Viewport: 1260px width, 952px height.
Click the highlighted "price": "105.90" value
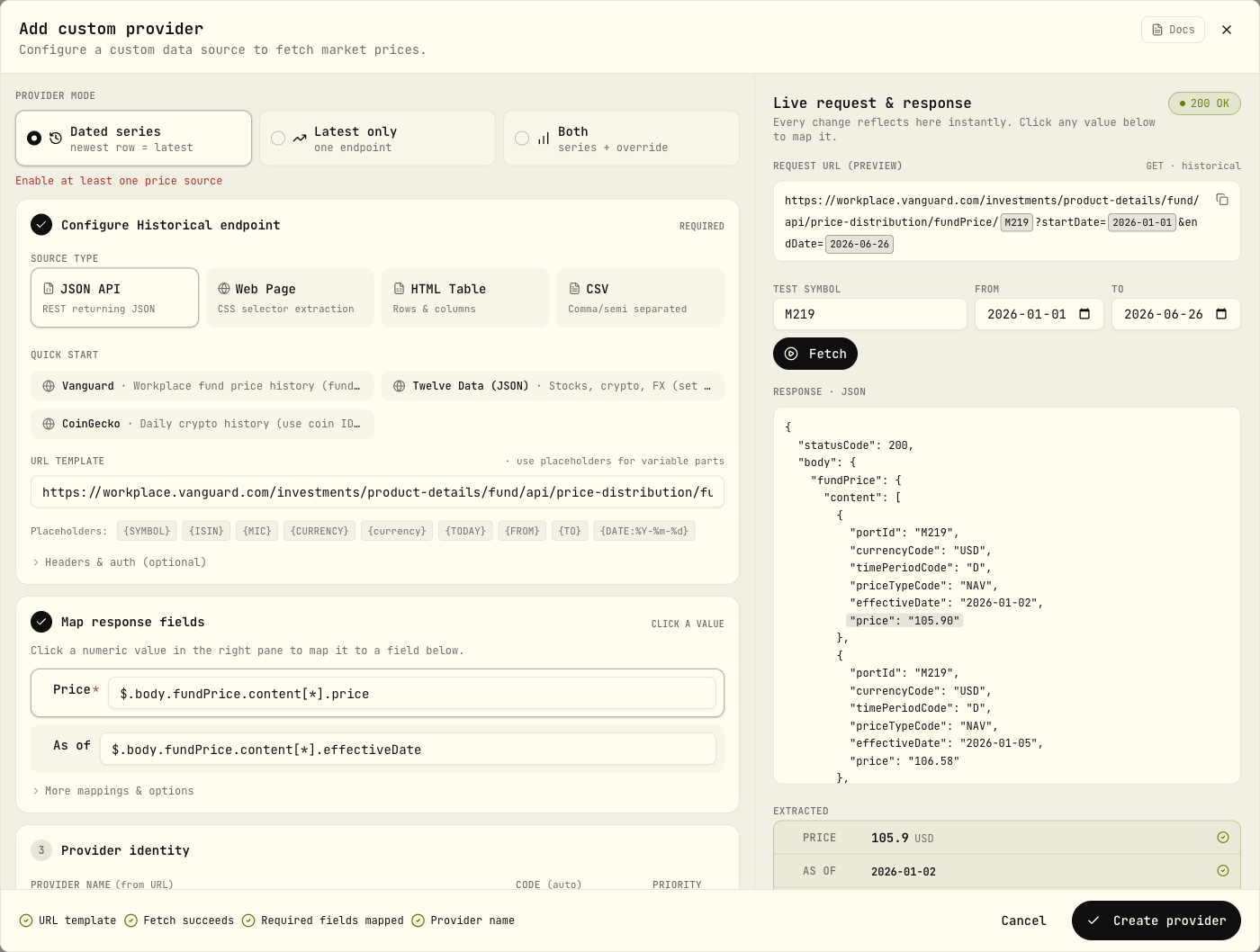pos(904,620)
